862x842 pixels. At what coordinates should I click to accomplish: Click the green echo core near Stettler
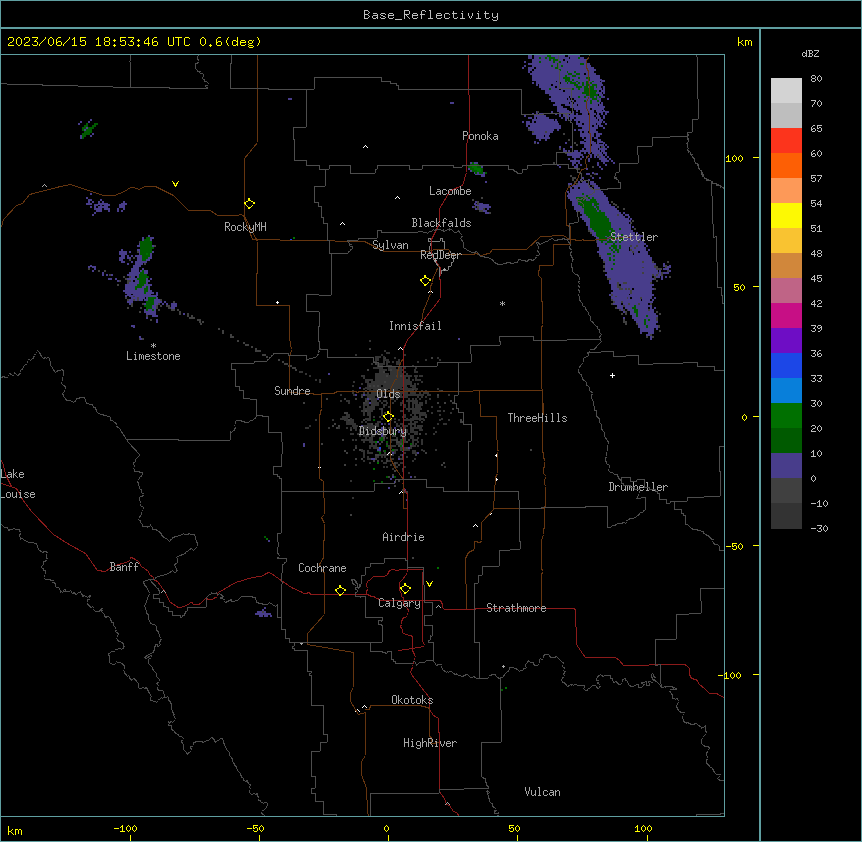(597, 219)
